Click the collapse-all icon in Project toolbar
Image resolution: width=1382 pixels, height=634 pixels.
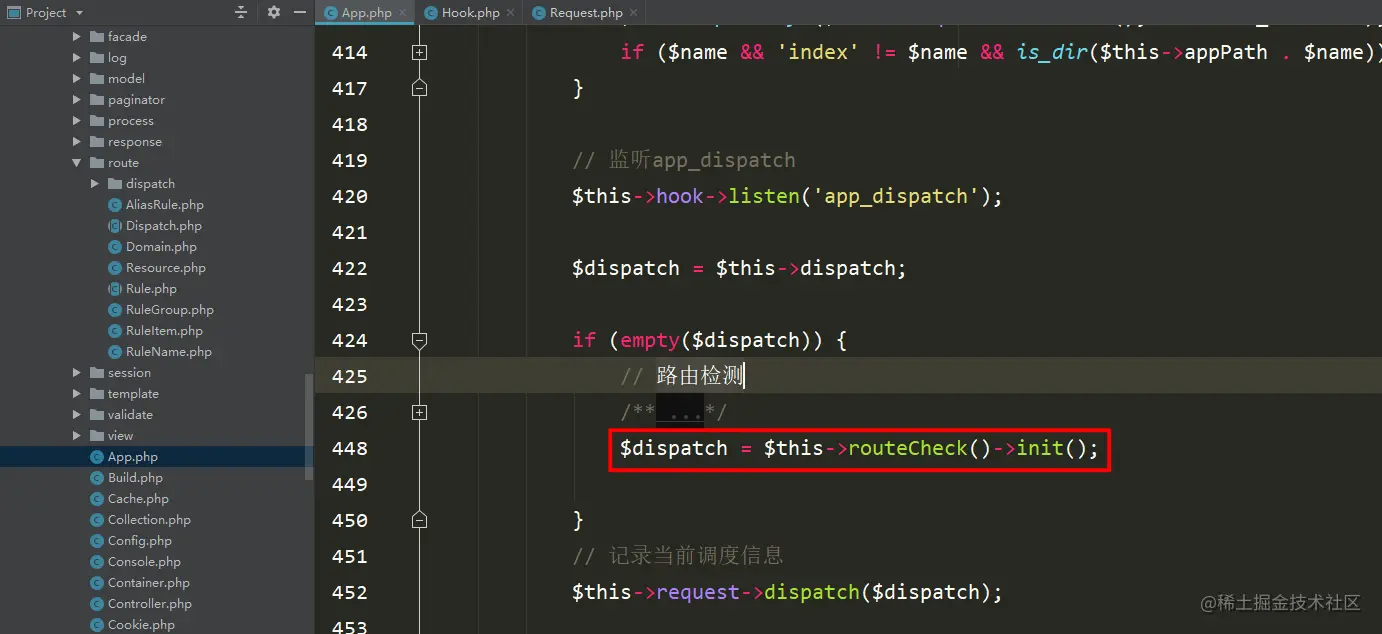pyautogui.click(x=240, y=12)
